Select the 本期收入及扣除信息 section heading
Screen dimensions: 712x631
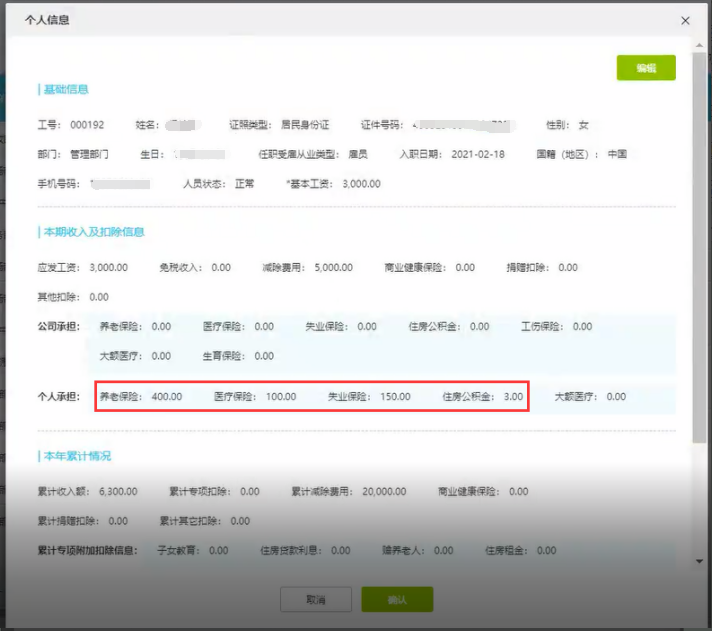coord(93,232)
